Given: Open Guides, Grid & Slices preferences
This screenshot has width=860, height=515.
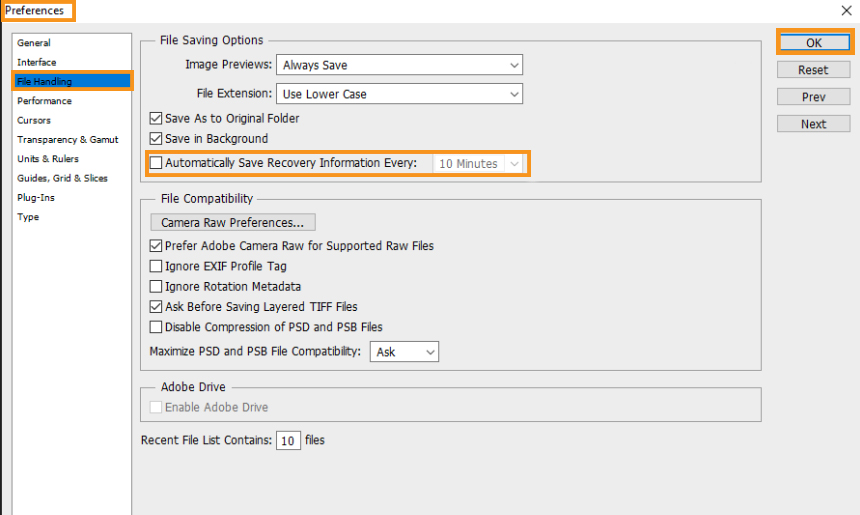Looking at the screenshot, I should click(62, 178).
